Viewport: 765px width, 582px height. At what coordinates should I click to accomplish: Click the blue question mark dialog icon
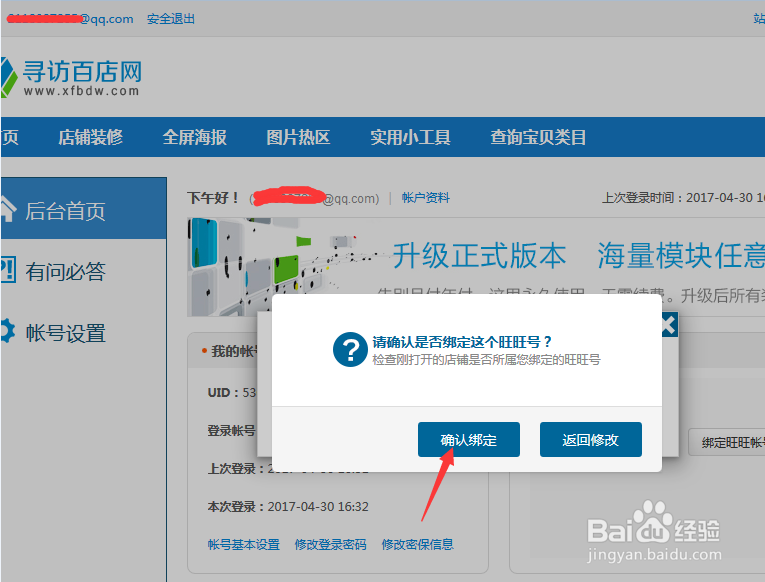350,350
